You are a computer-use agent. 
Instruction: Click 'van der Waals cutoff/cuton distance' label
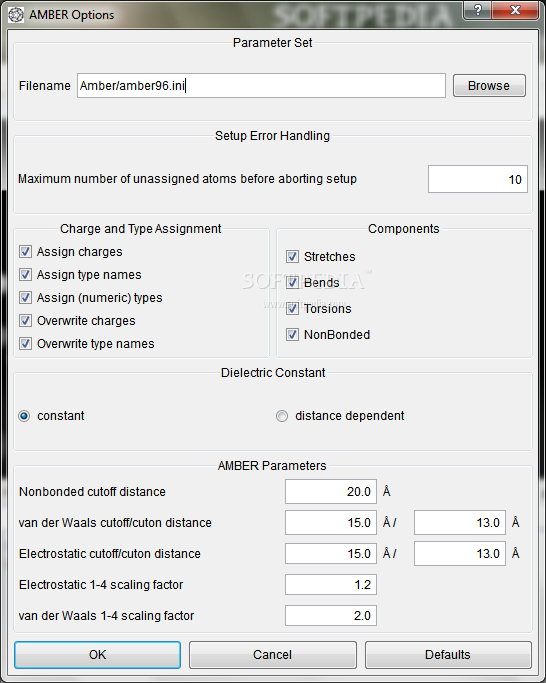[x=115, y=523]
